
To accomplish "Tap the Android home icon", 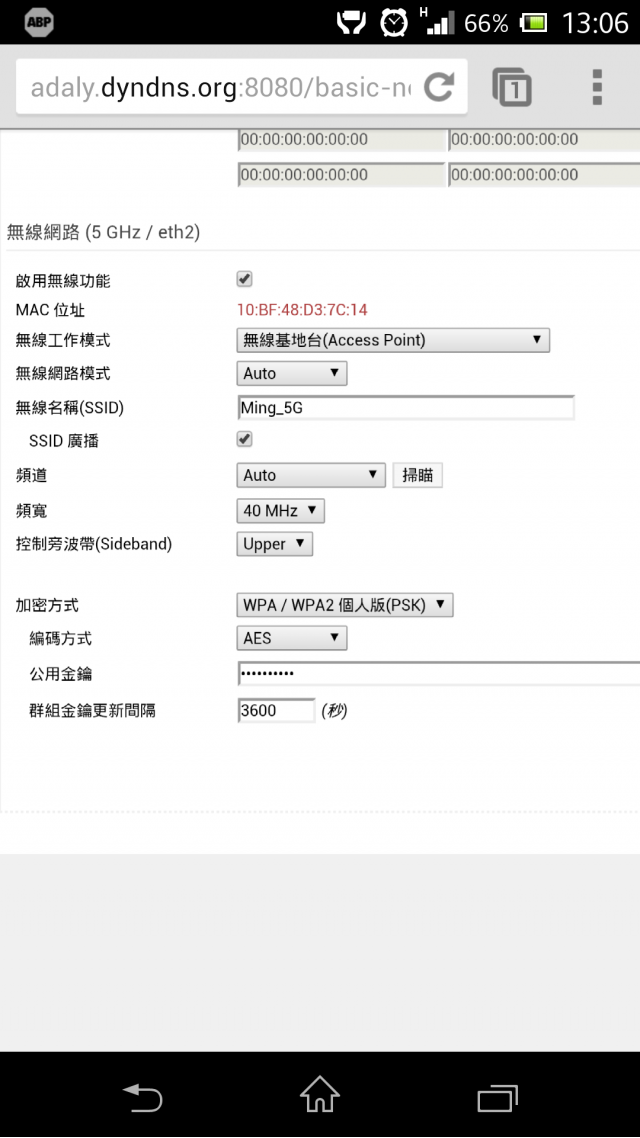I will point(320,1094).
